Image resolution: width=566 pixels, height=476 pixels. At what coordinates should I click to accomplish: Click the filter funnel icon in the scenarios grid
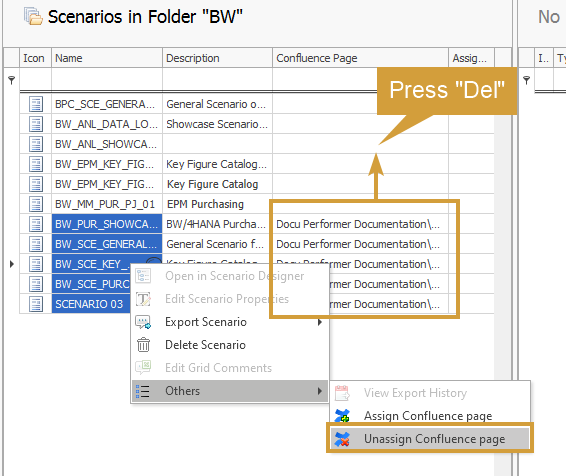(x=12, y=80)
